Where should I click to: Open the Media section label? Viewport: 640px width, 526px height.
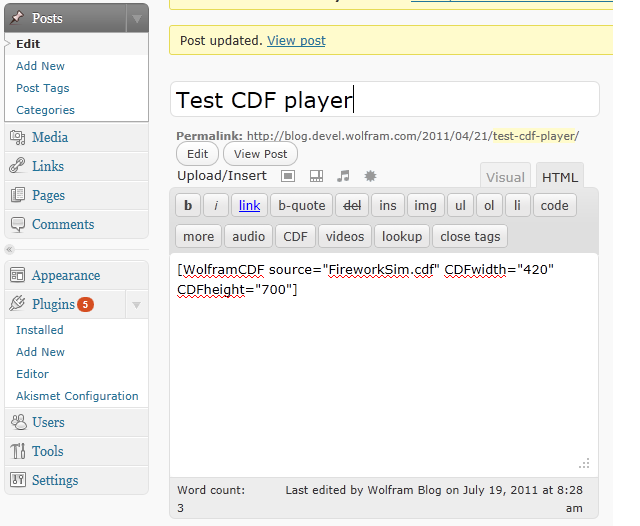50,137
